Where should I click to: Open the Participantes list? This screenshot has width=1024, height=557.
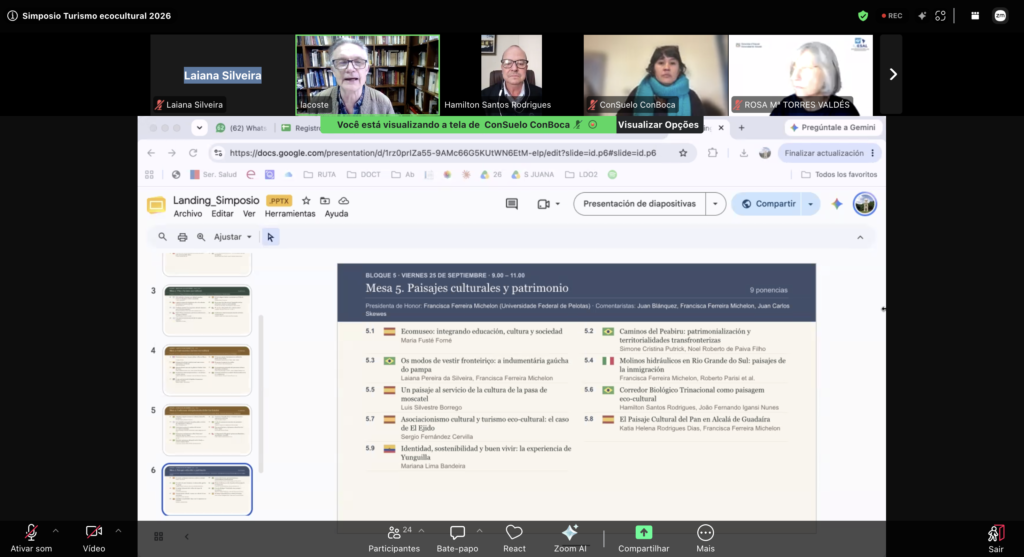click(x=394, y=533)
